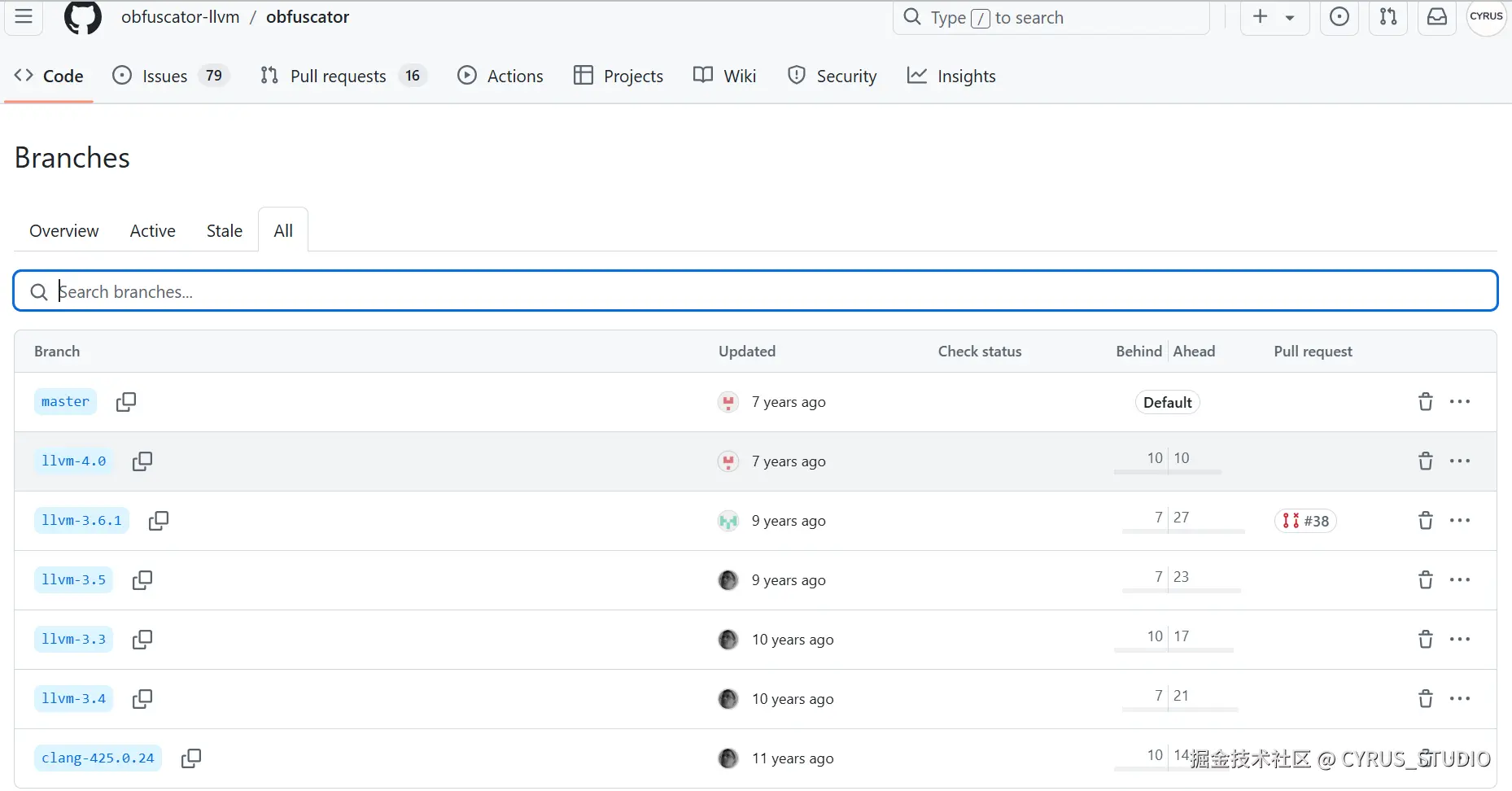1512x791 pixels.
Task: Open the llvm-4.0 branch
Action: point(73,461)
